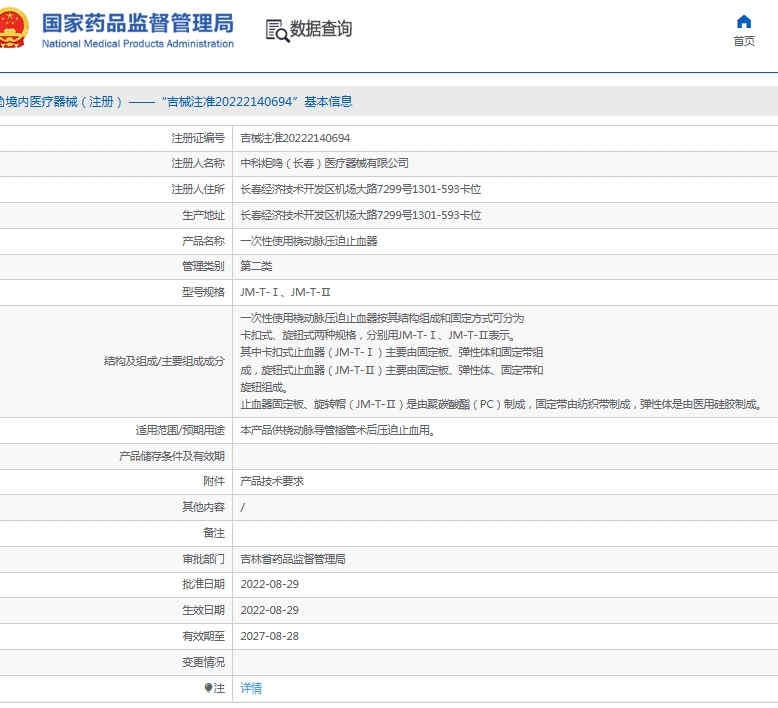Click the 国家药品监督管理局 site title

coord(137,23)
